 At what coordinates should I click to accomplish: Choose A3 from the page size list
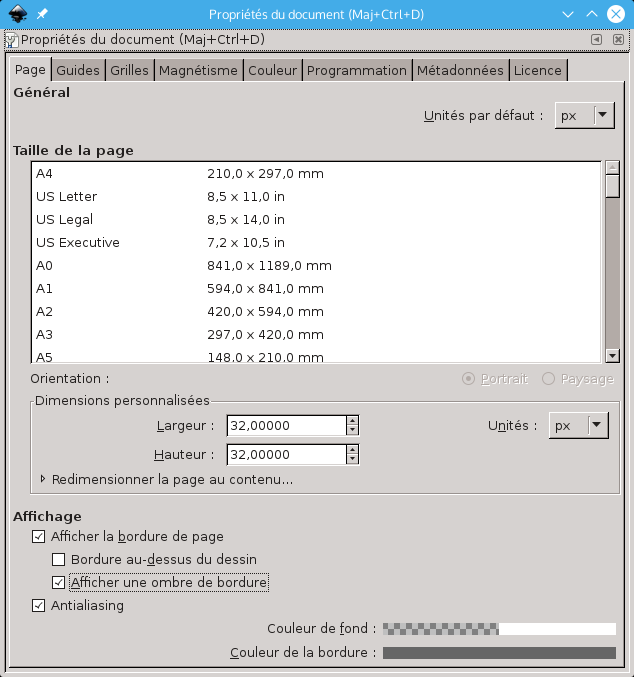click(45, 334)
